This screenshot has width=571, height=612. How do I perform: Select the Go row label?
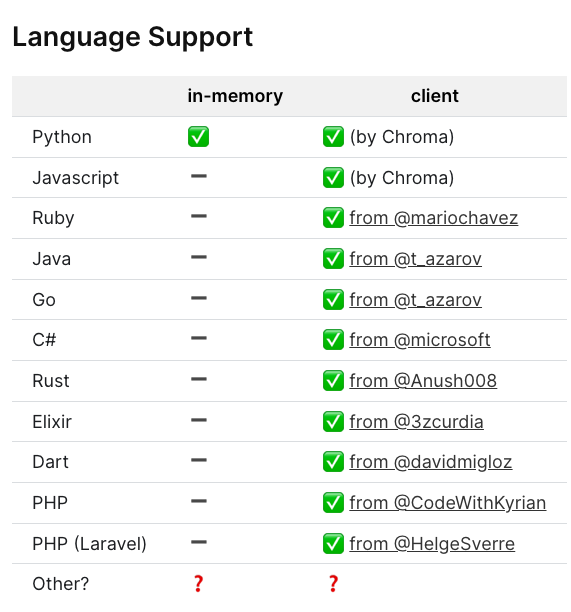click(44, 300)
